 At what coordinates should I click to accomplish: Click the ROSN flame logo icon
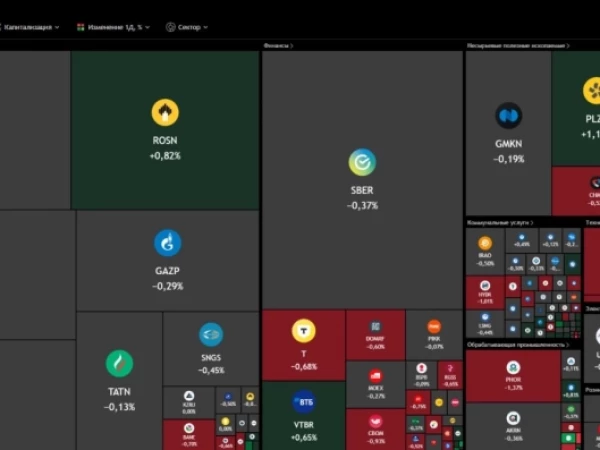tap(165, 112)
